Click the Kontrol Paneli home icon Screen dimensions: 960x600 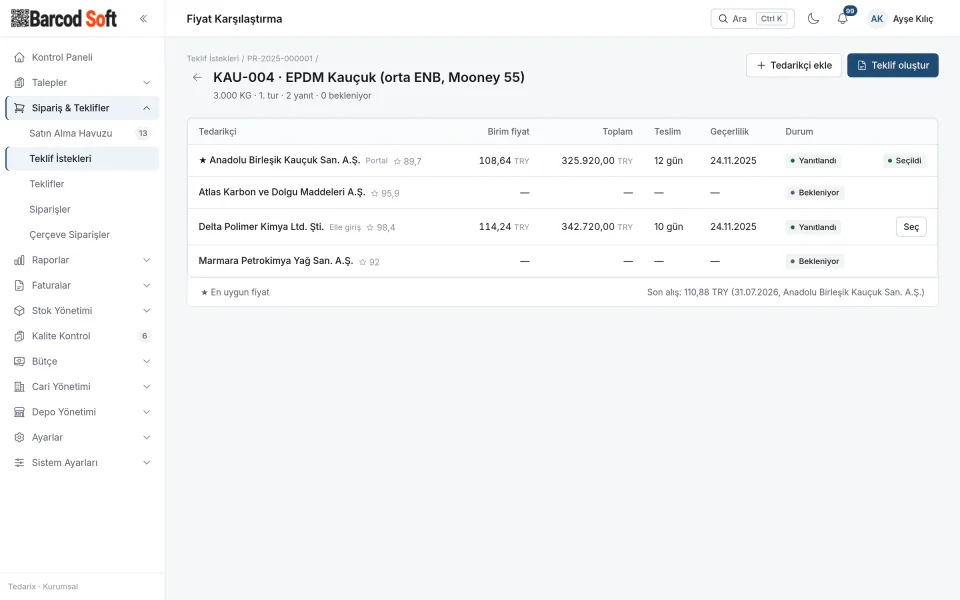click(20, 58)
